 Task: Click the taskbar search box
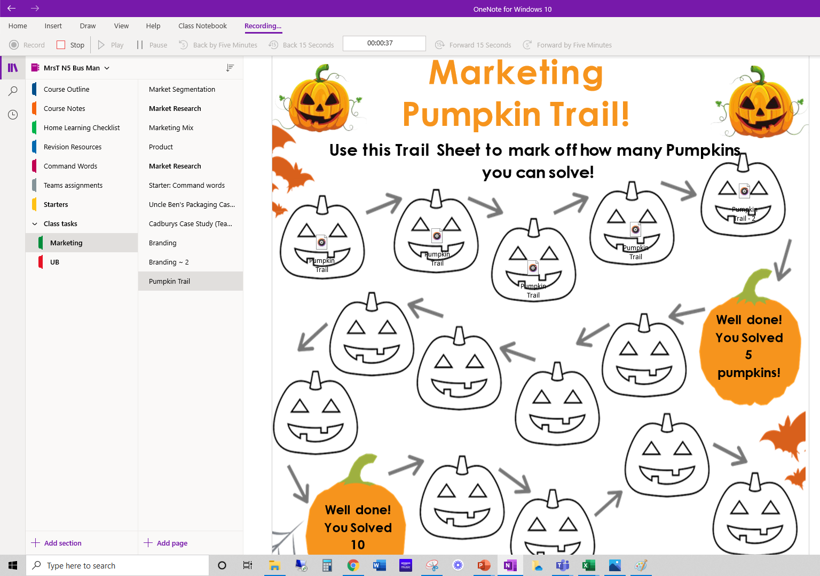coord(118,566)
